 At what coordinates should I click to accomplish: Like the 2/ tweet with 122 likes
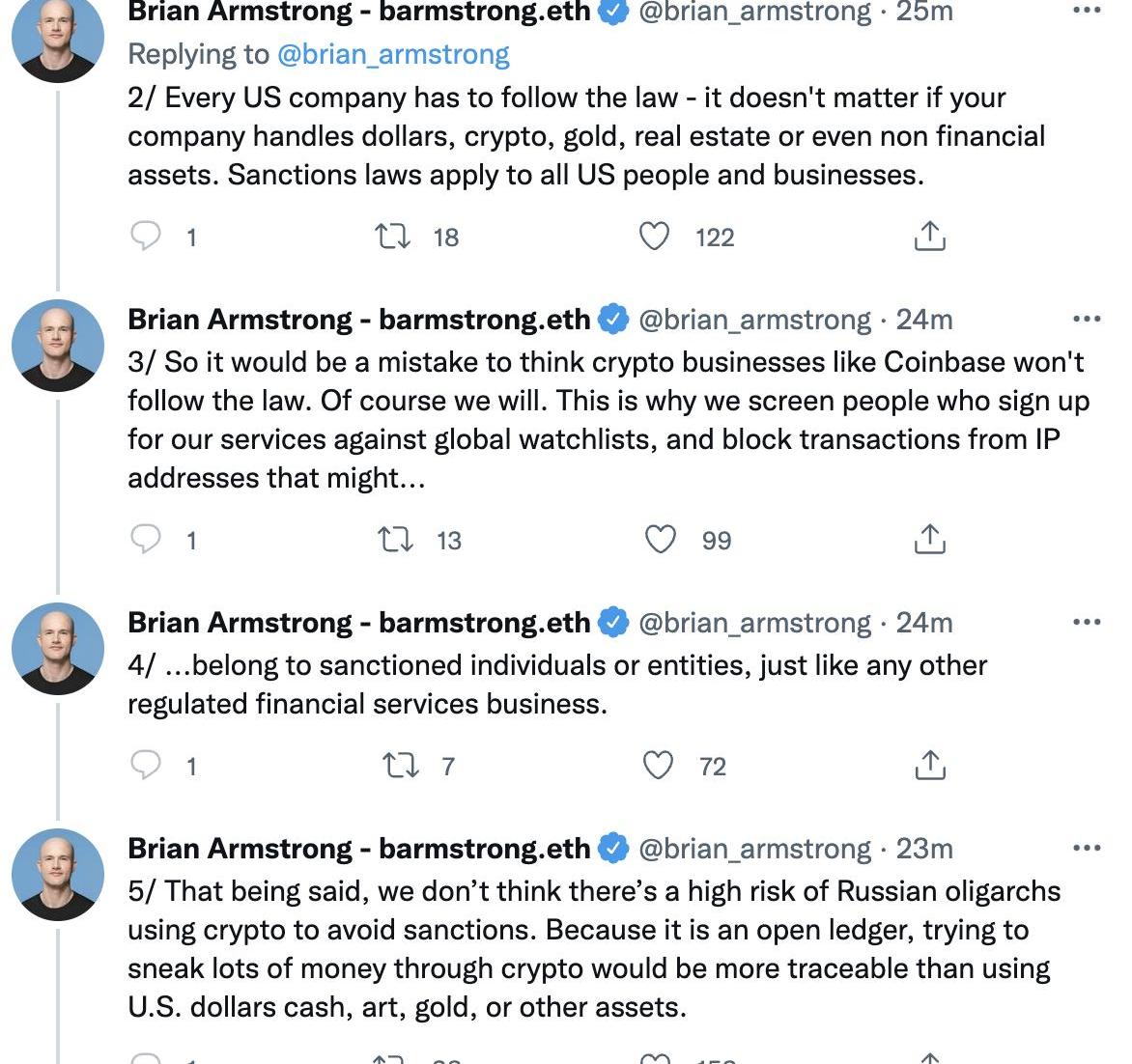coord(656,237)
